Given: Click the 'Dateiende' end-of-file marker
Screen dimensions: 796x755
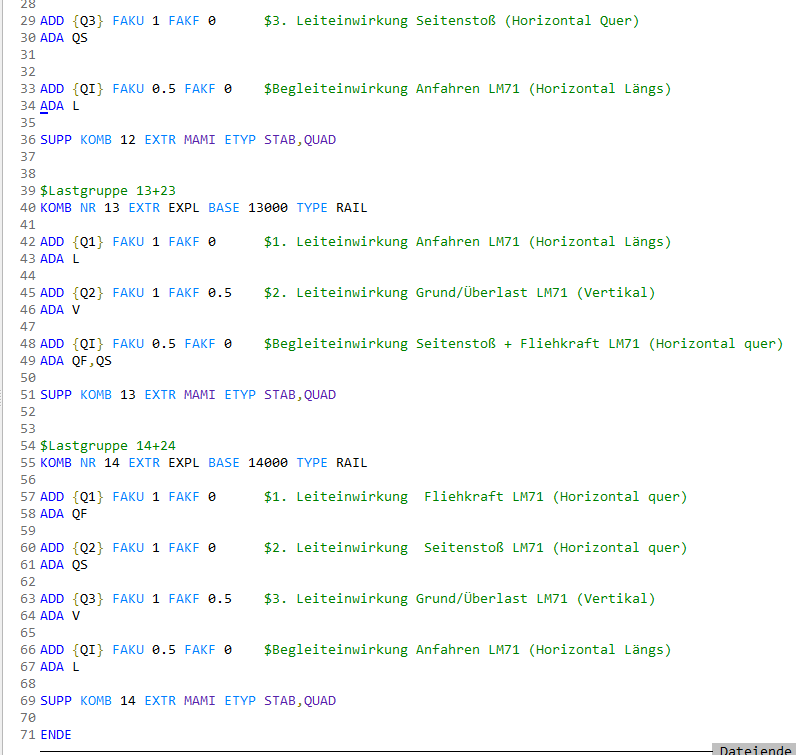Looking at the screenshot, I should pyautogui.click(x=755, y=750).
